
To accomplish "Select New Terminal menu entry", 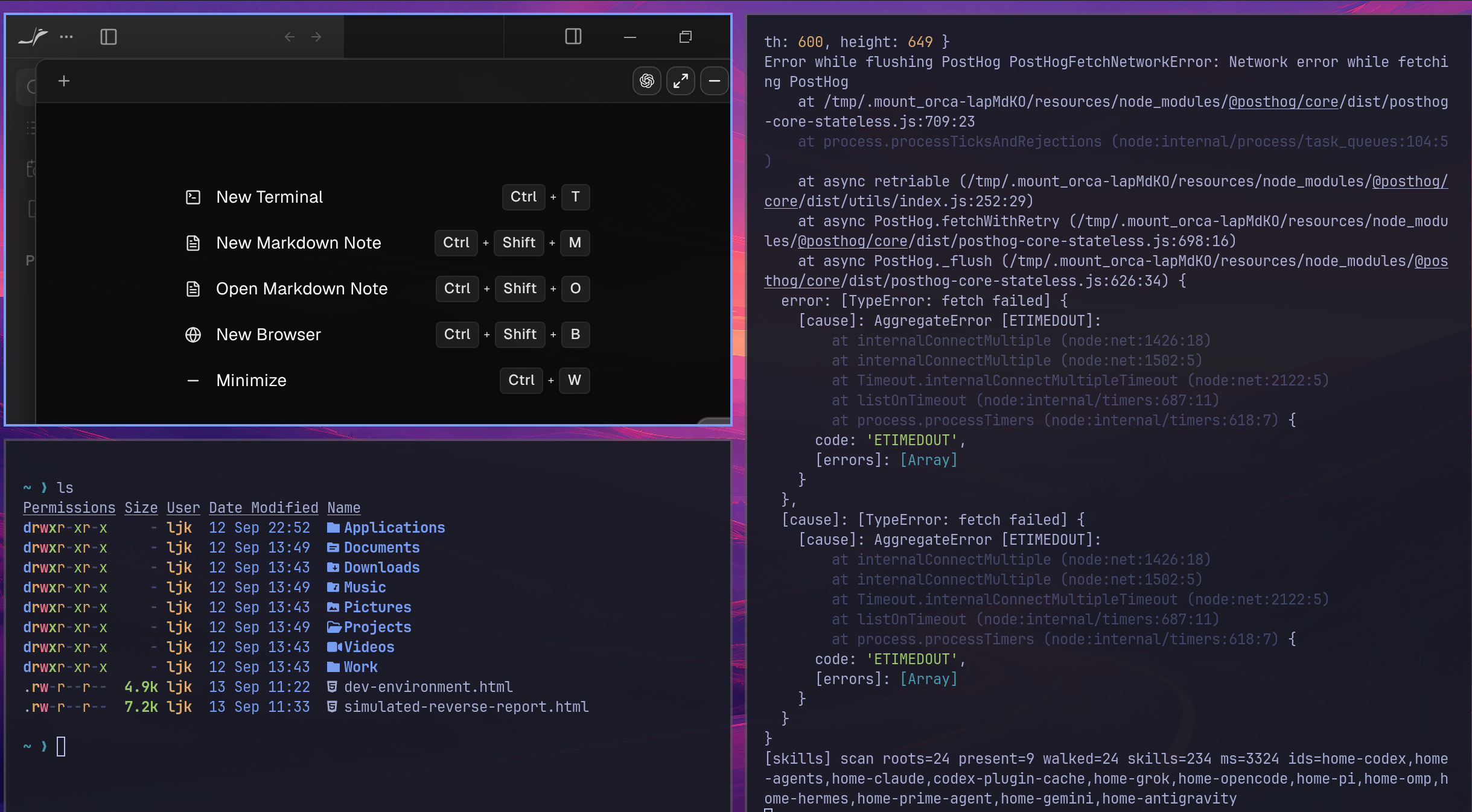I will [x=387, y=197].
